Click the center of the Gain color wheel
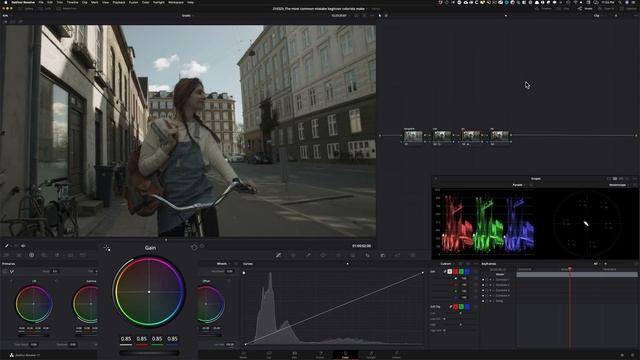Viewport: 640px width, 360px height. click(149, 292)
